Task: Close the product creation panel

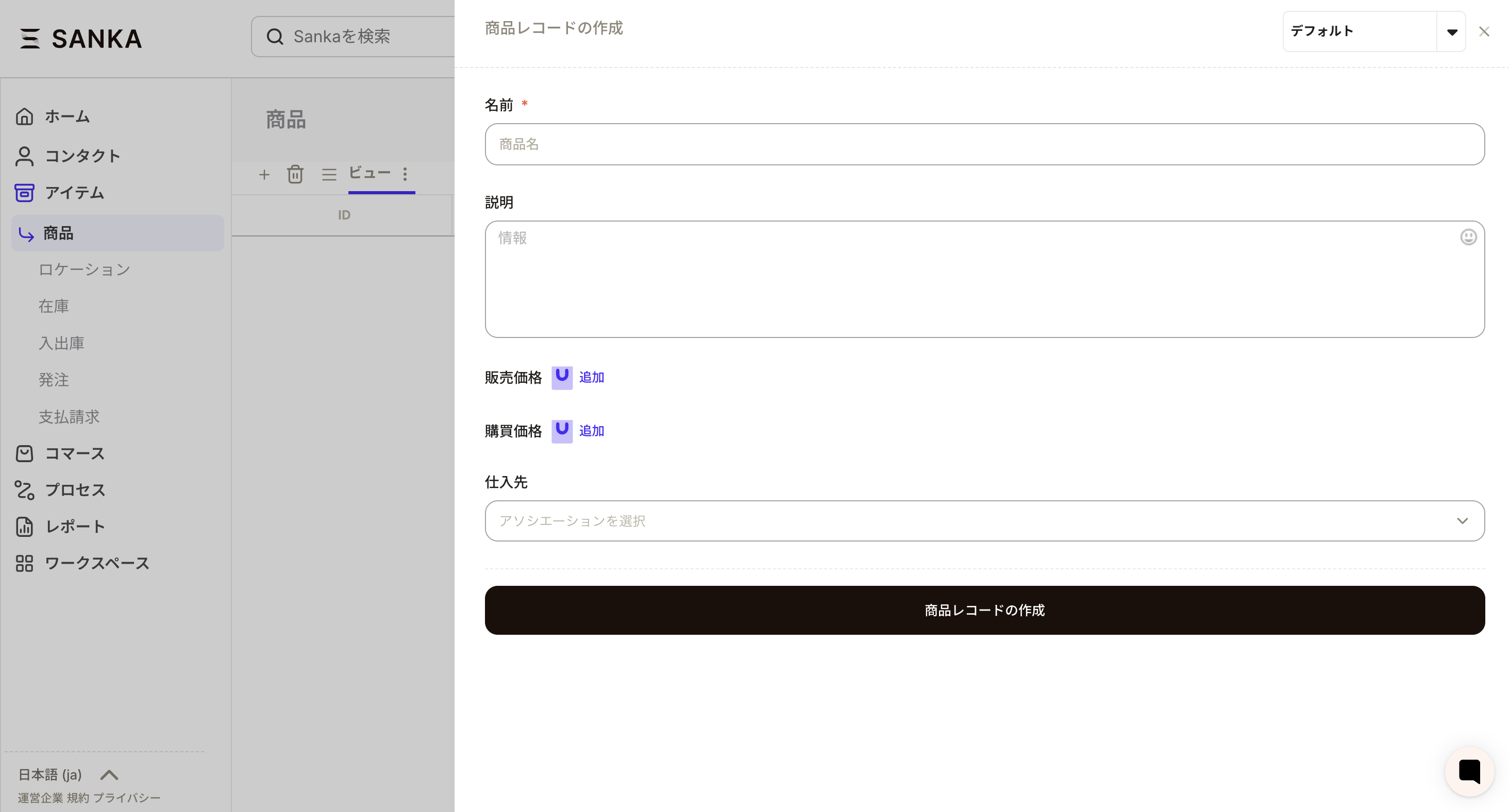Action: click(x=1484, y=31)
